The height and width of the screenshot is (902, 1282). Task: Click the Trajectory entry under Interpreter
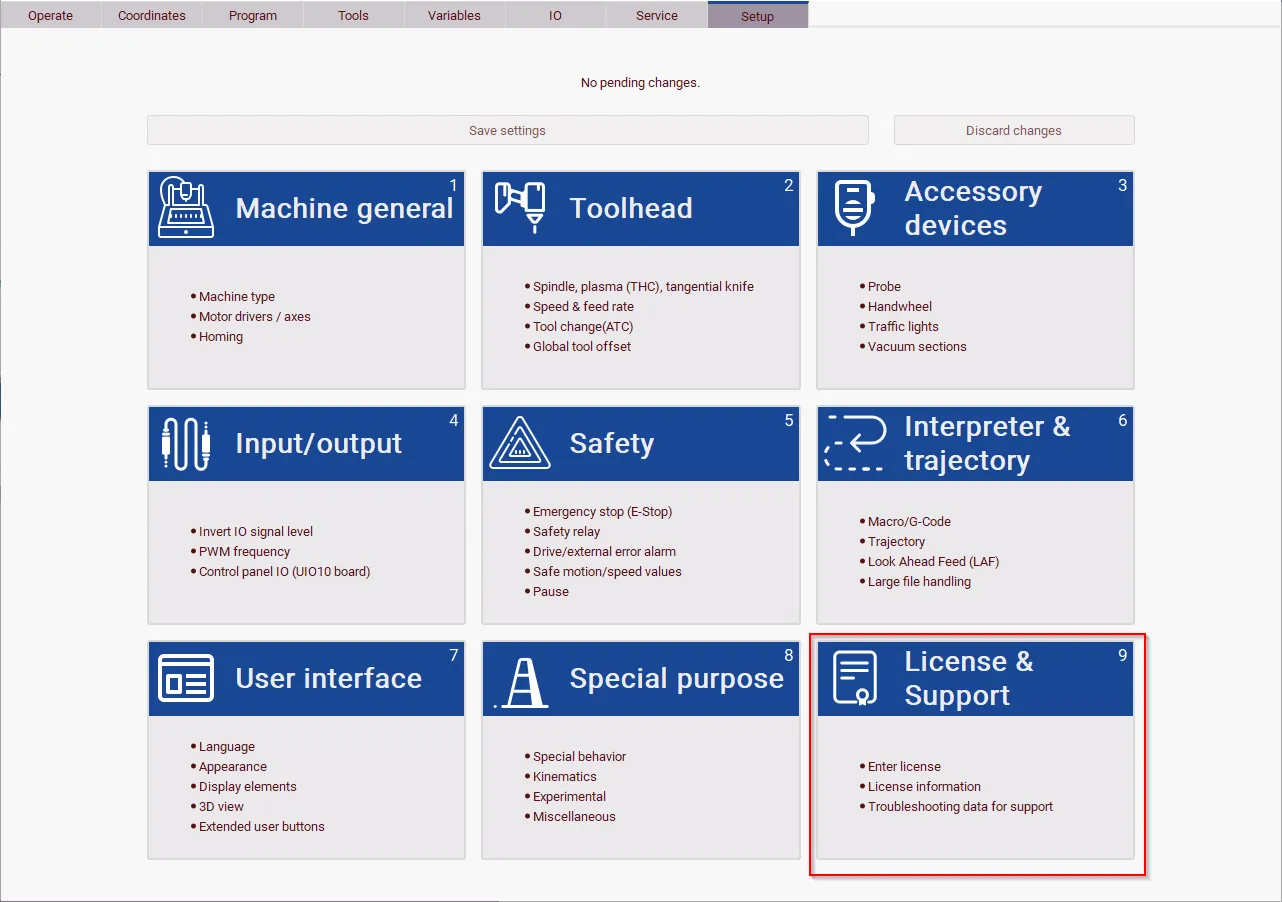[896, 541]
